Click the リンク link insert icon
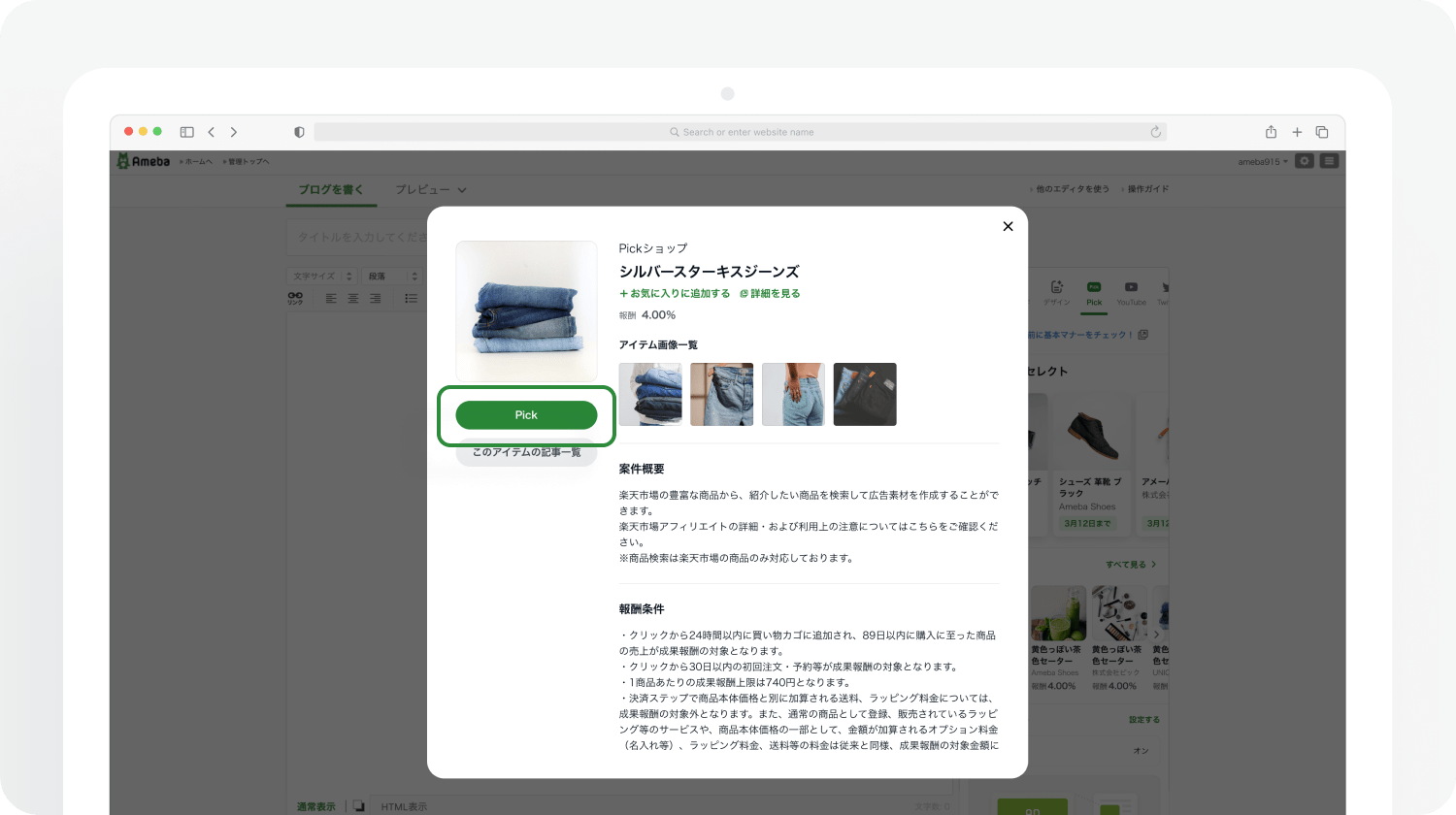The height and width of the screenshot is (815, 1456). [x=295, y=298]
